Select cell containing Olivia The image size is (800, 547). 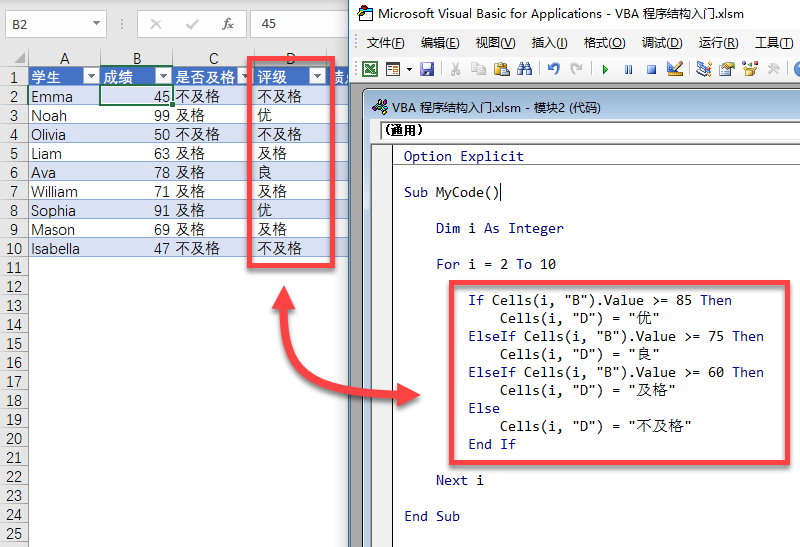(x=64, y=135)
